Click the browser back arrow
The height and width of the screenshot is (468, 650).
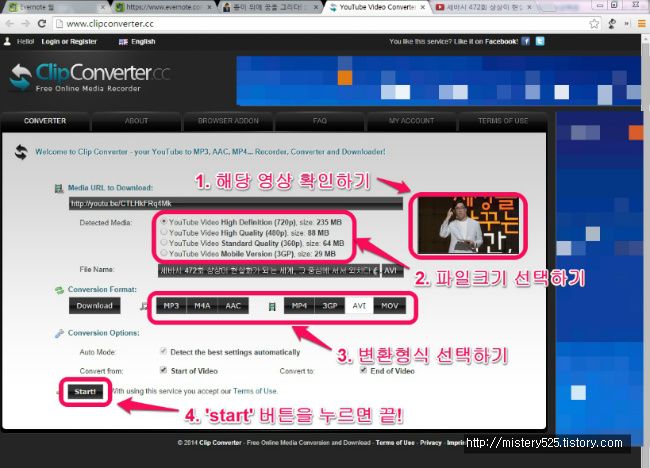click(x=10, y=24)
